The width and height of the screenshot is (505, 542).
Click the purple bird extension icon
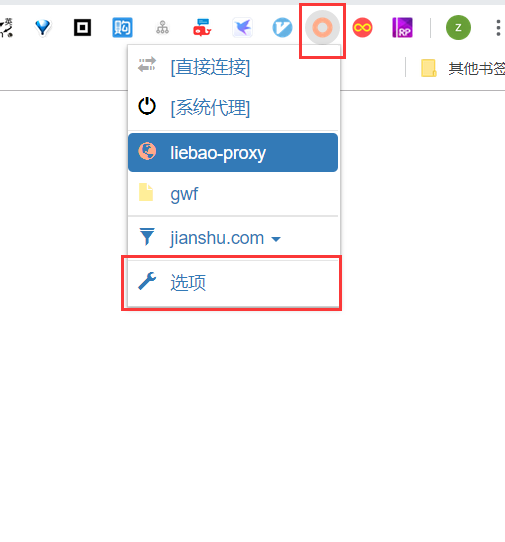tap(242, 27)
